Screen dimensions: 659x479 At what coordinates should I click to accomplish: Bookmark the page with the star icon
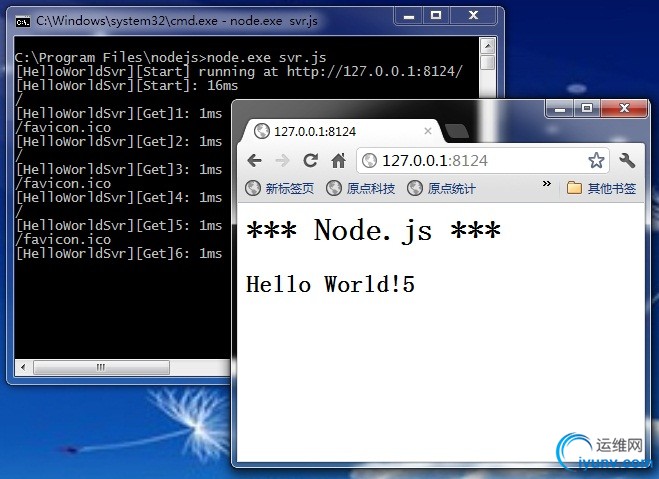(x=596, y=161)
